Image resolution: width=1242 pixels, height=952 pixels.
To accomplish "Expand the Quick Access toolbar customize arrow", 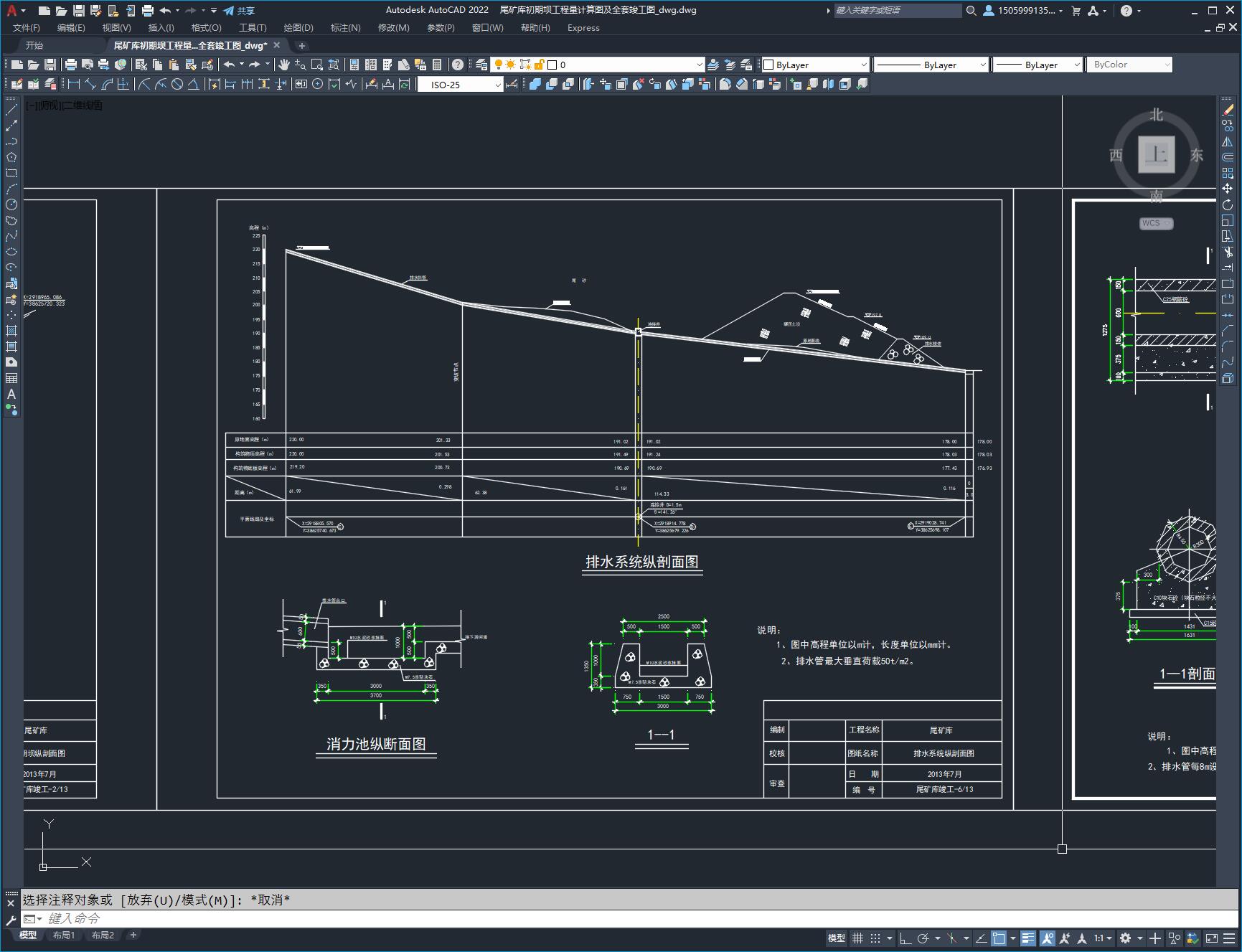I will click(214, 11).
